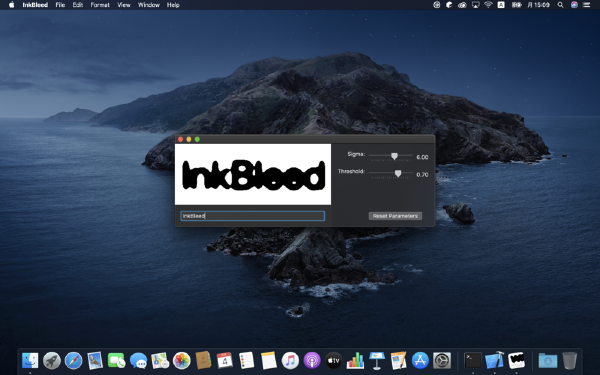Click the Reset Parameters button
Screen dimensions: 600x375
tap(395, 216)
